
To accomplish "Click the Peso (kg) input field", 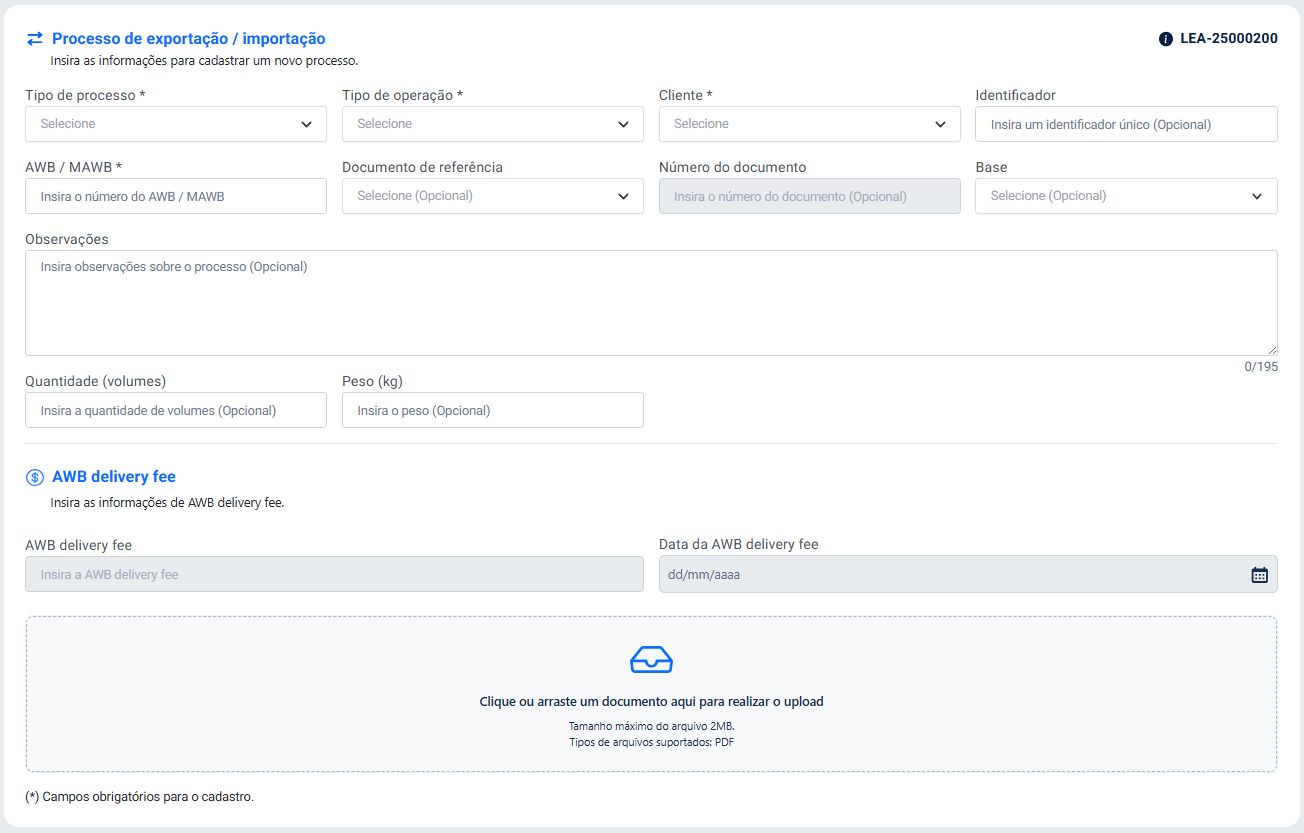I will (493, 410).
